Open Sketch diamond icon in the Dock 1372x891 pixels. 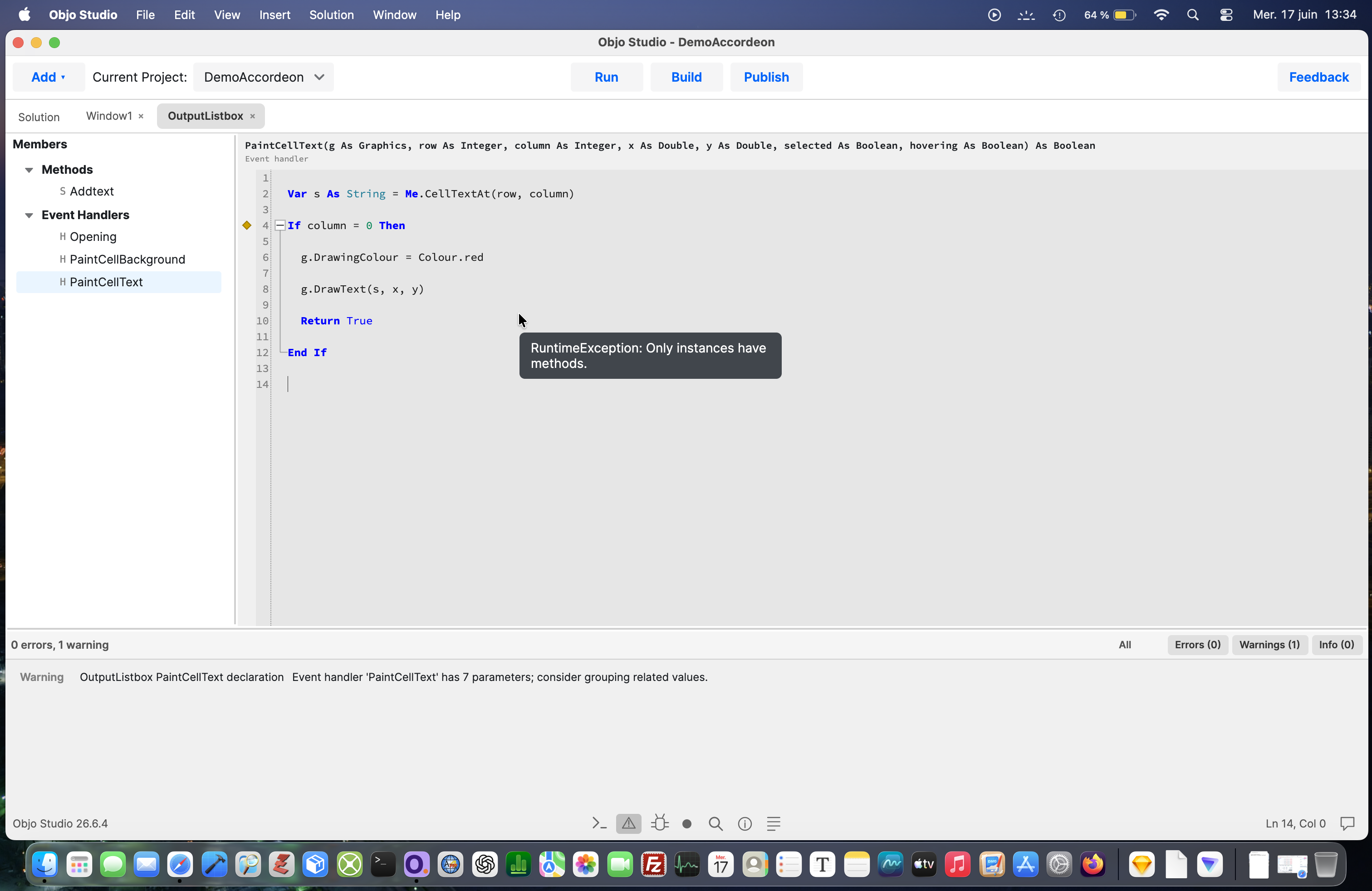pyautogui.click(x=1142, y=864)
